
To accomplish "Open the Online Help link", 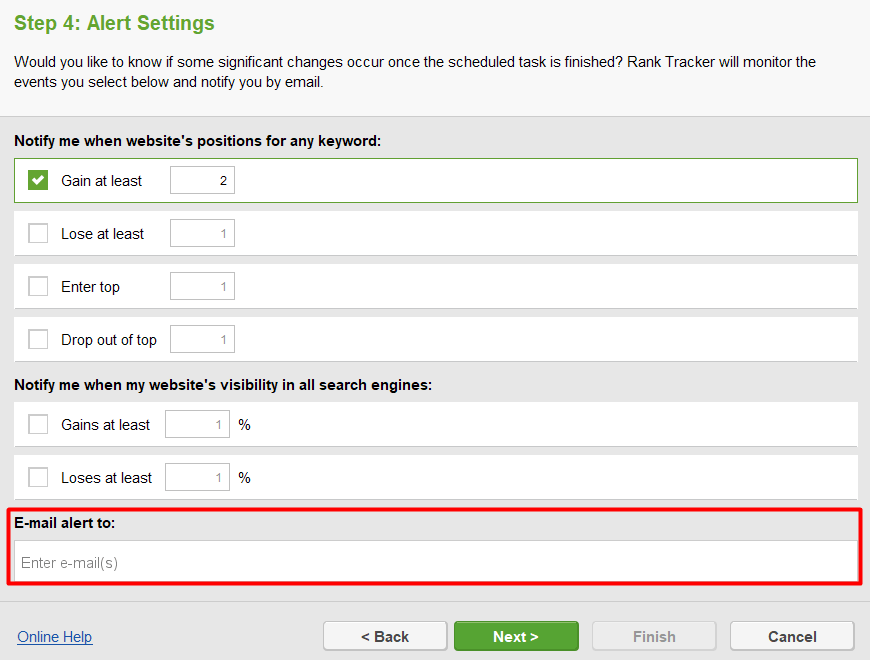I will point(55,637).
